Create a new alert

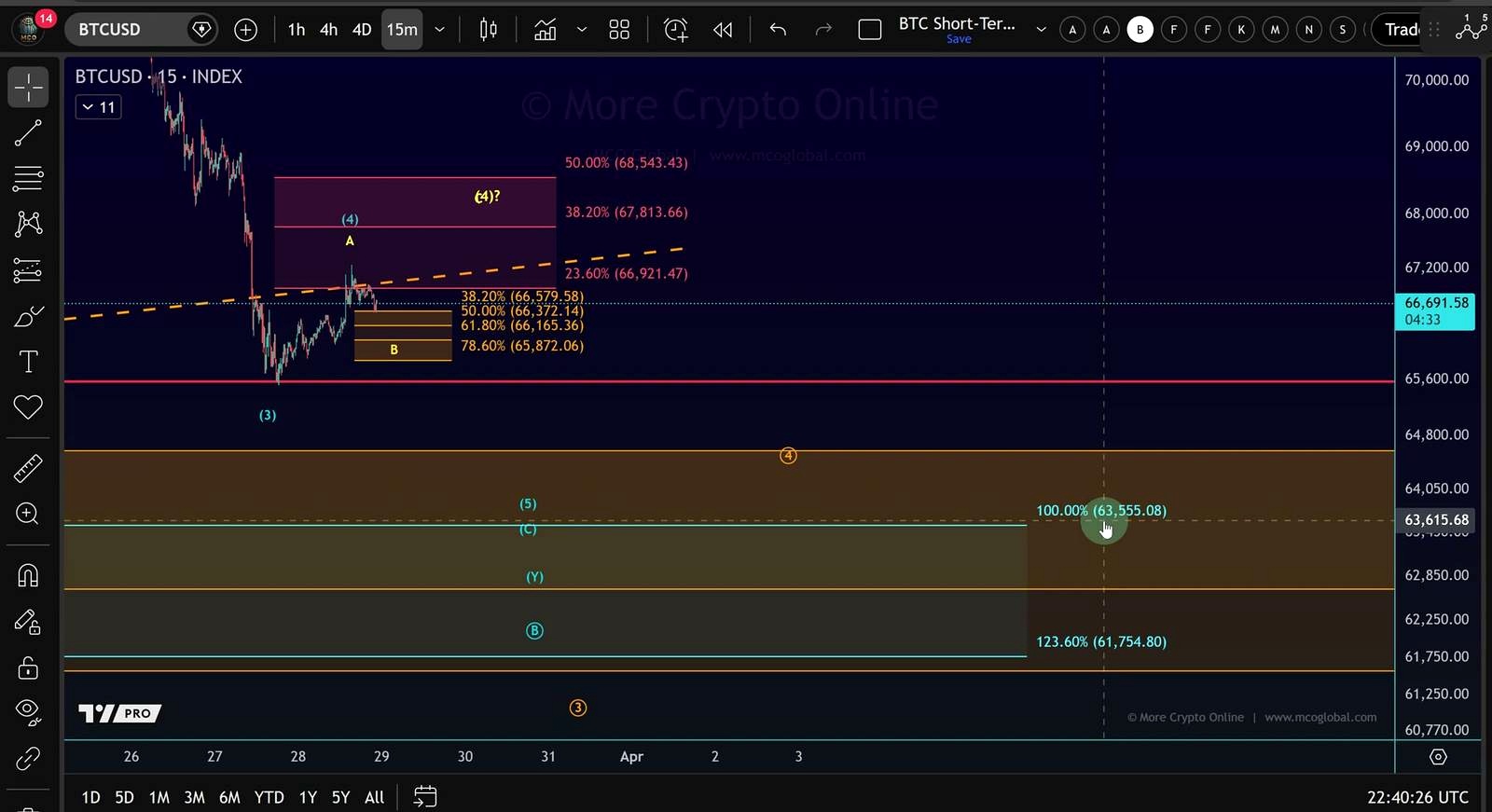click(676, 30)
